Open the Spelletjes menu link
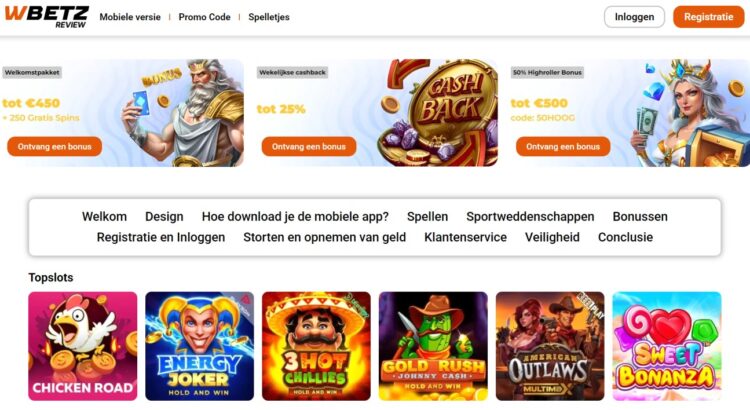 [269, 17]
